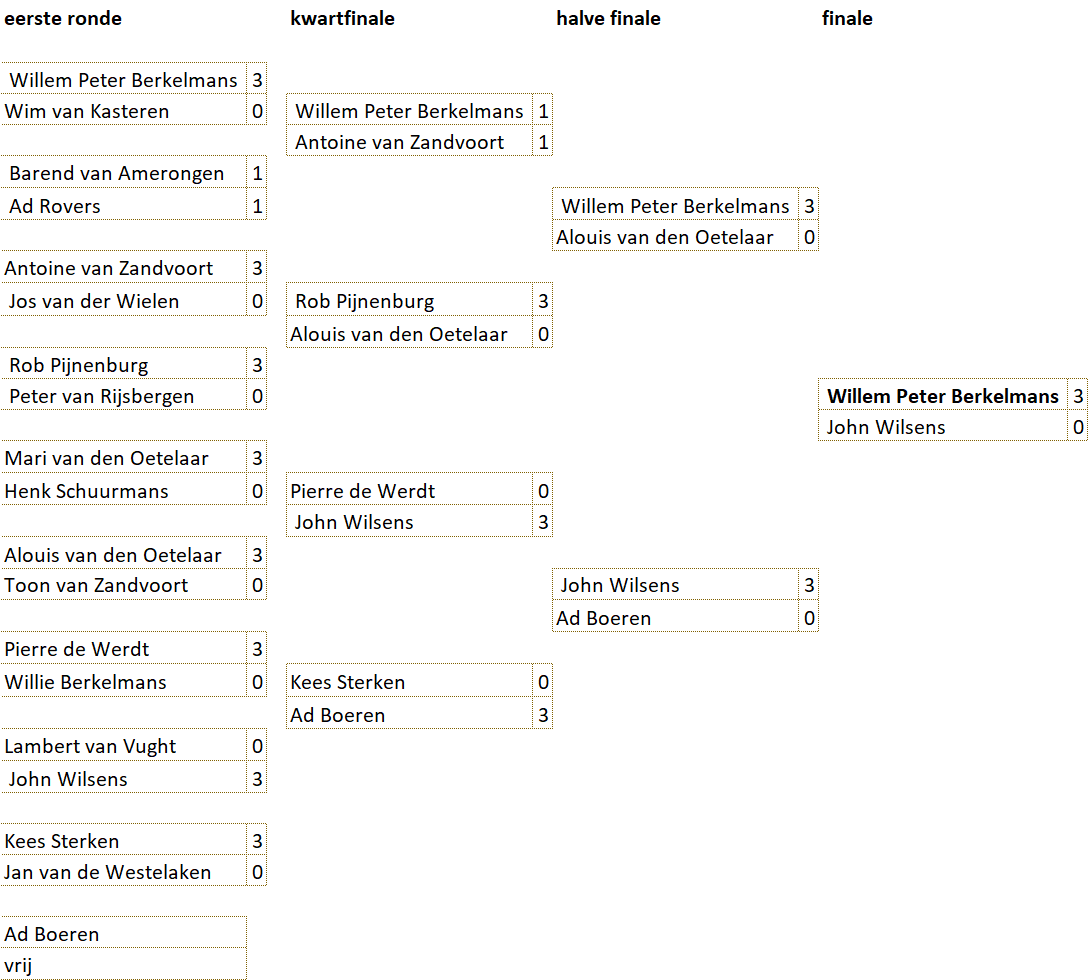Screen dimensions: 1088x980
Task: Select the Lambert van Vught cell
Action: point(90,746)
